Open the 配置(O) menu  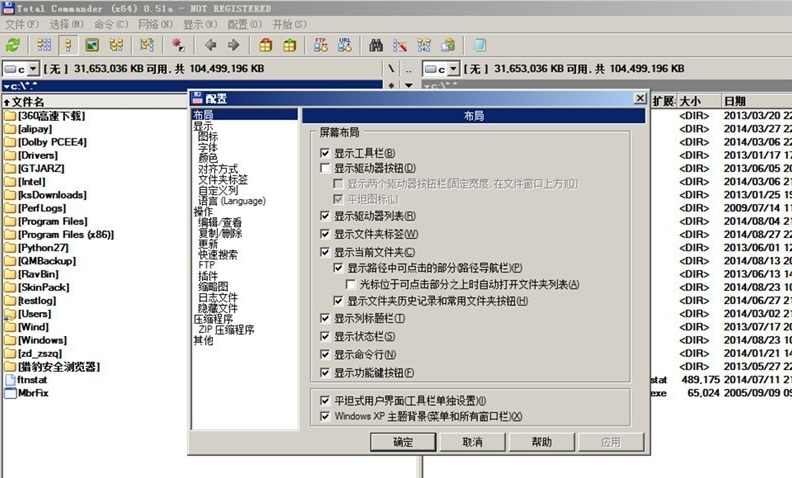[x=244, y=24]
